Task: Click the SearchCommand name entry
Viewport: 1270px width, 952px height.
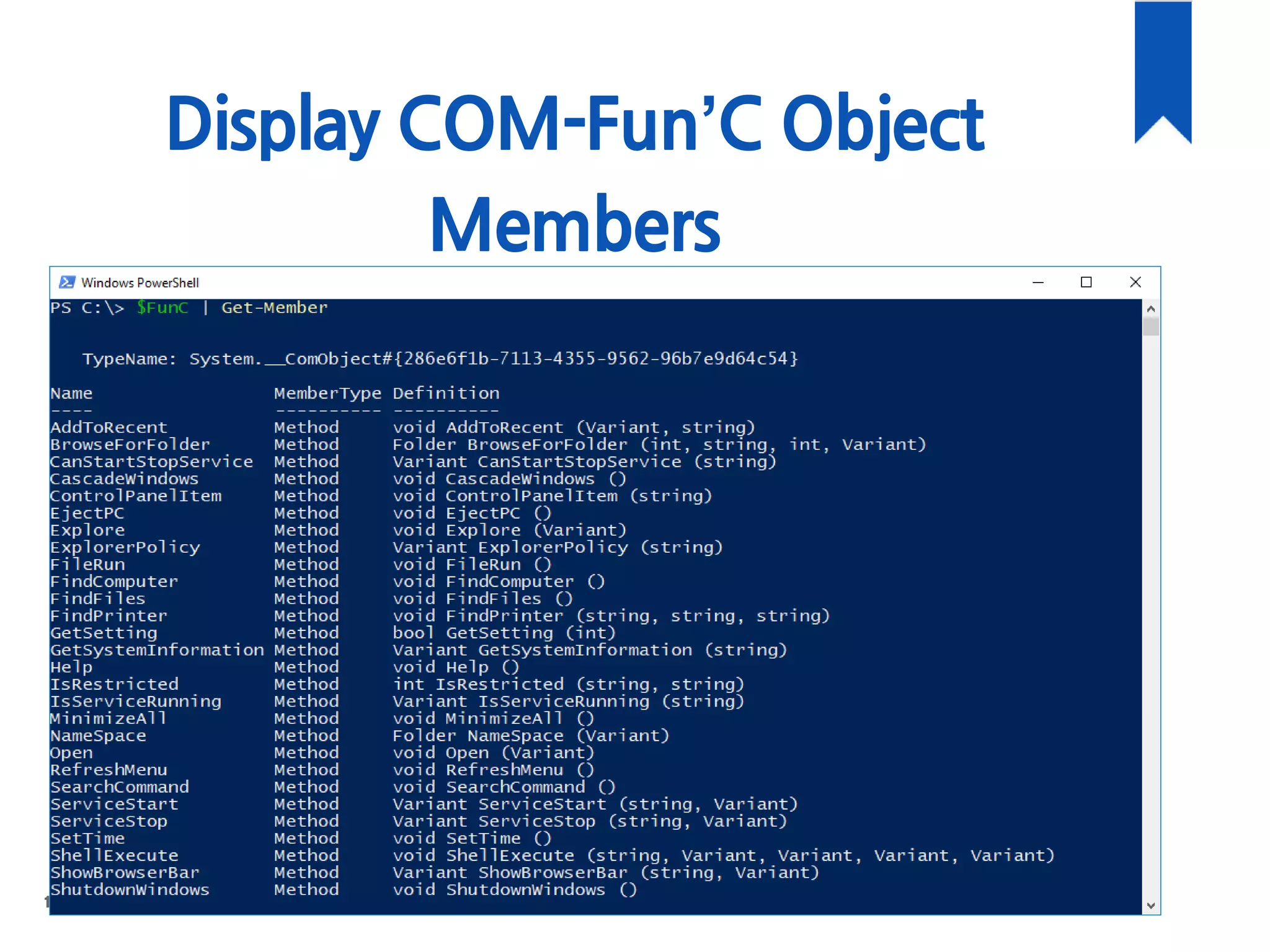Action: 120,787
